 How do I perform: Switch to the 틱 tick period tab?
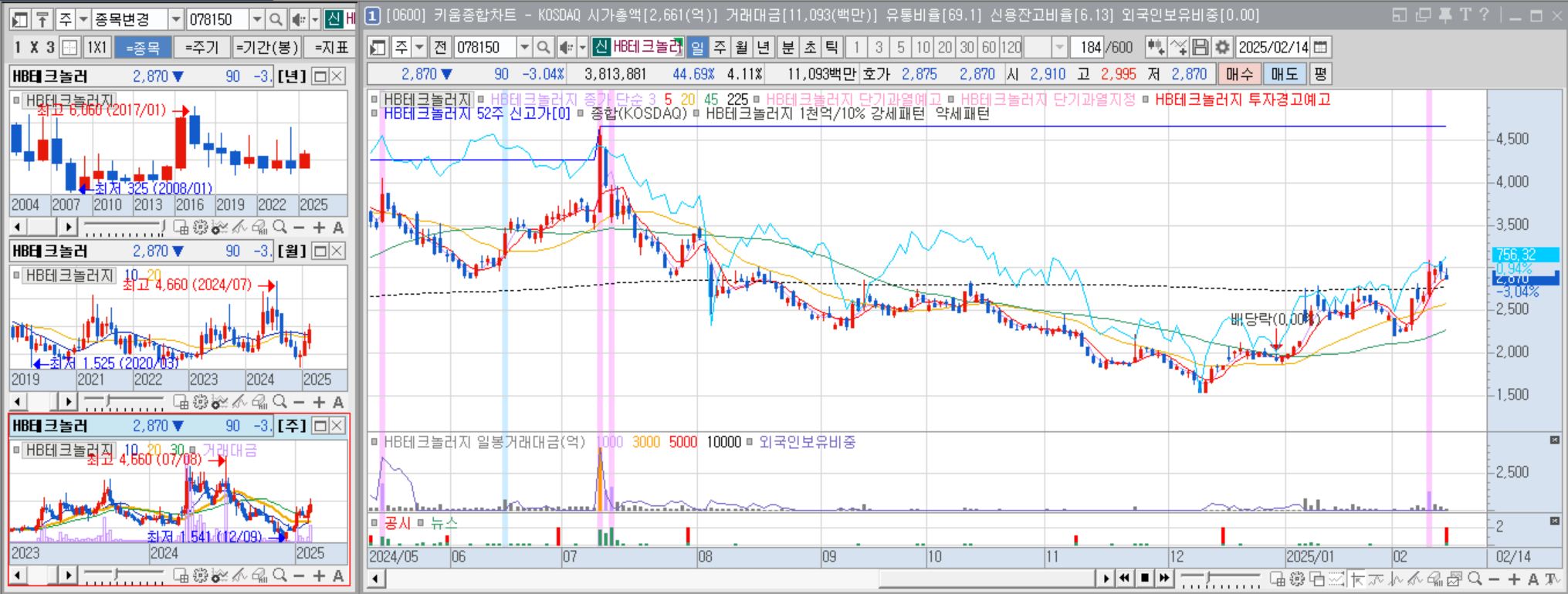click(832, 48)
